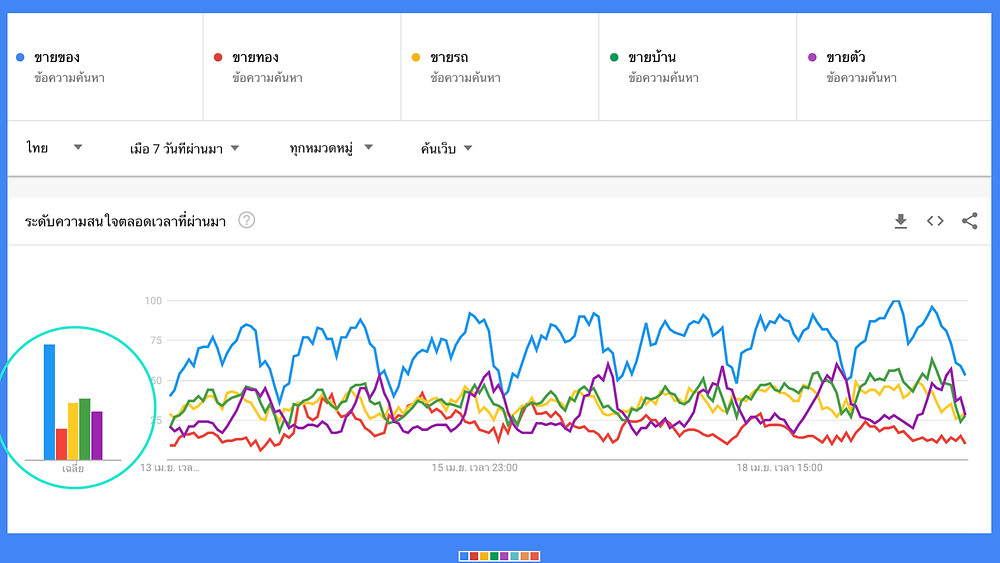Click the purple swatch in bottom palette
This screenshot has width=1000, height=563.
click(504, 556)
